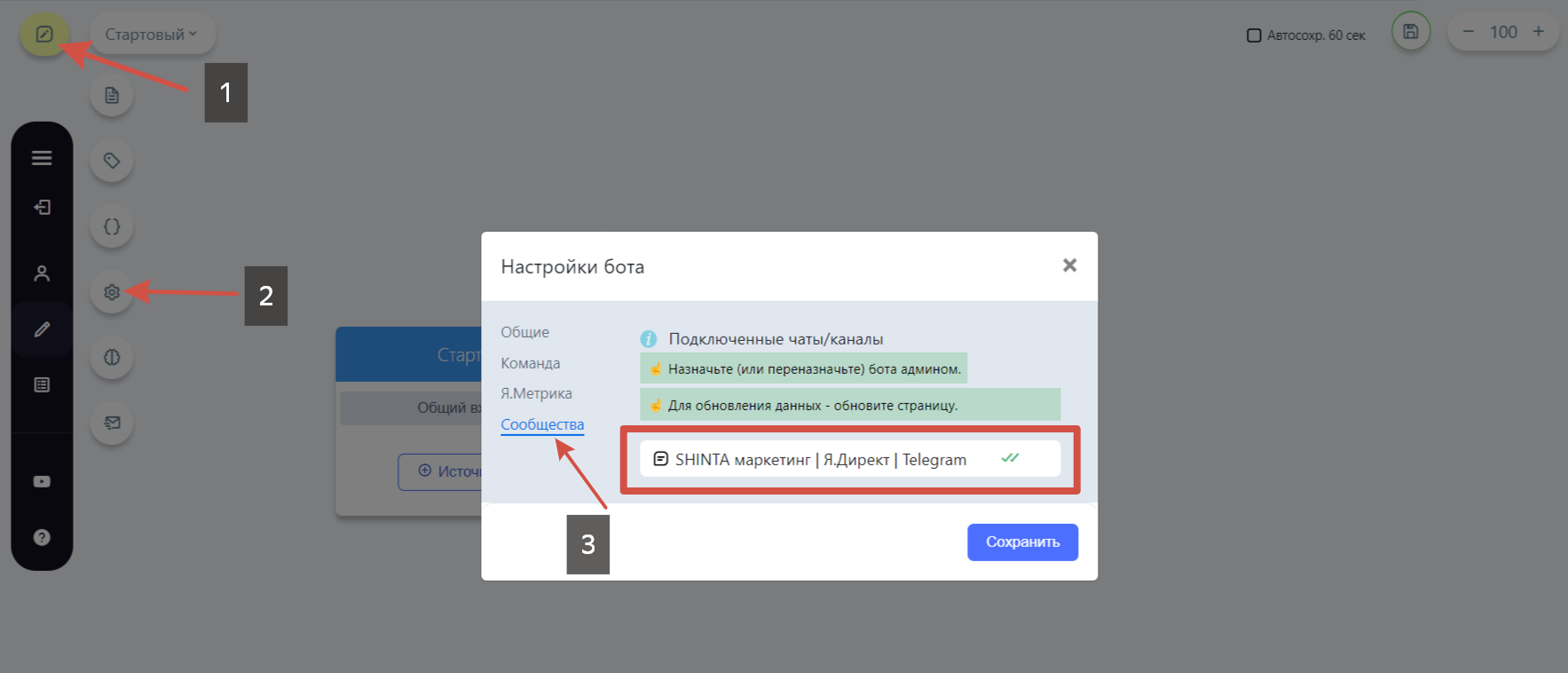Select the pencil editor icon in the dark sidebar

[42, 329]
